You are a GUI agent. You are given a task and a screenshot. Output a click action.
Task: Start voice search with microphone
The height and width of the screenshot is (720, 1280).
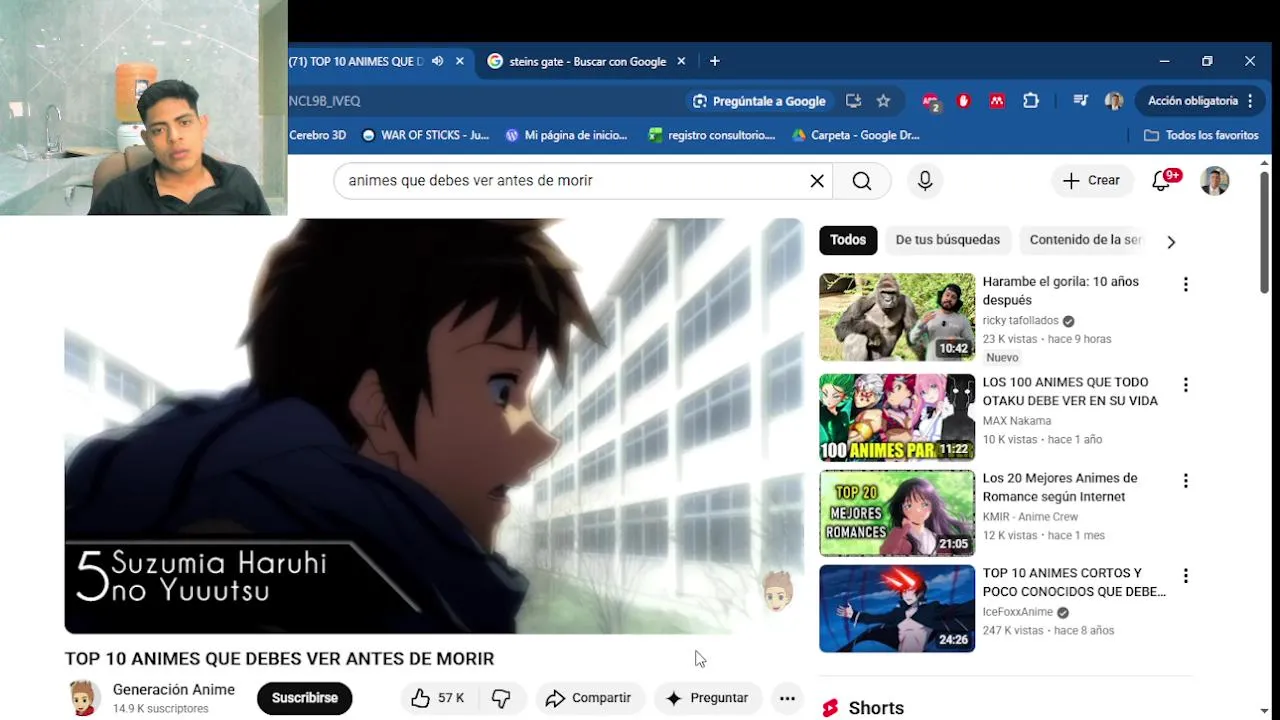[925, 181]
